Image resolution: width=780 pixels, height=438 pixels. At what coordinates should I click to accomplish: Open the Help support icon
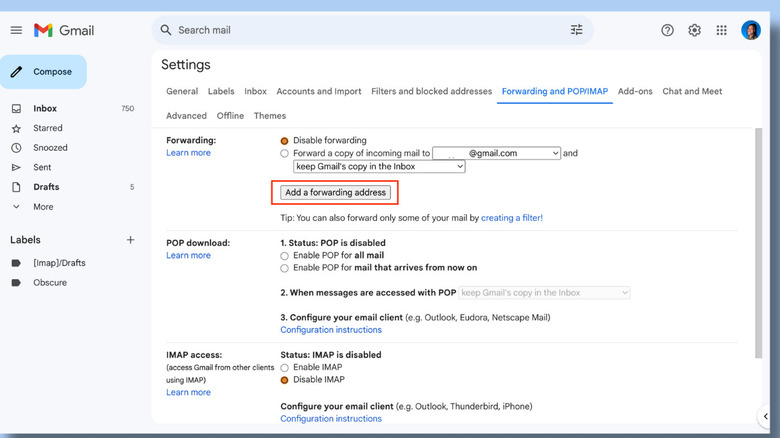pos(667,30)
